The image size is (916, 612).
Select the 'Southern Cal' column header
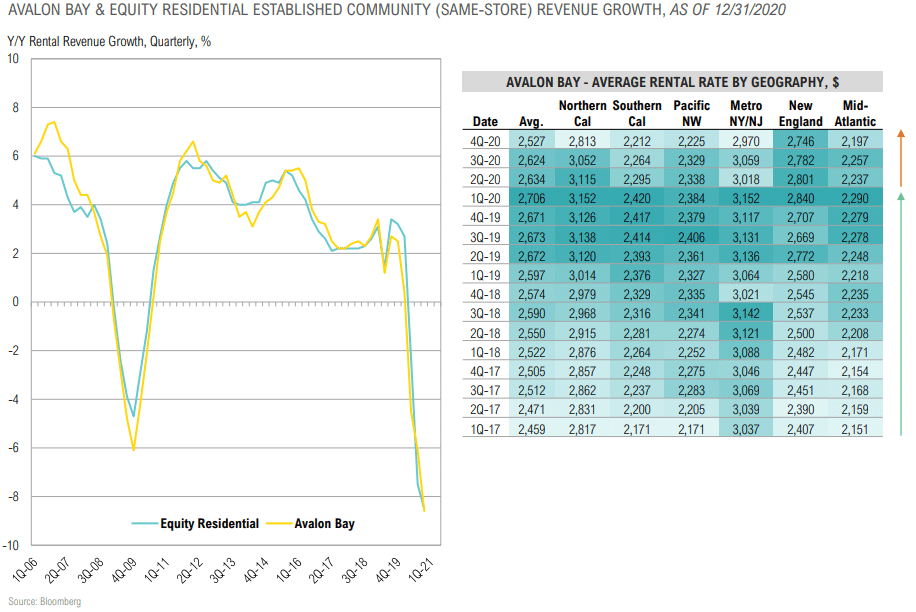coord(637,113)
